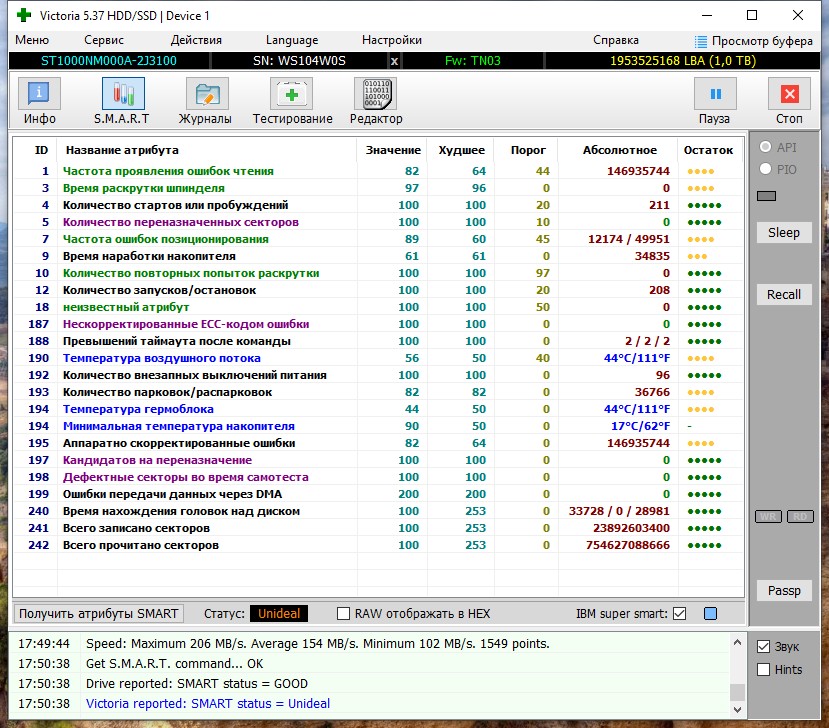
Task: Open the Действия menu
Action: pos(196,40)
